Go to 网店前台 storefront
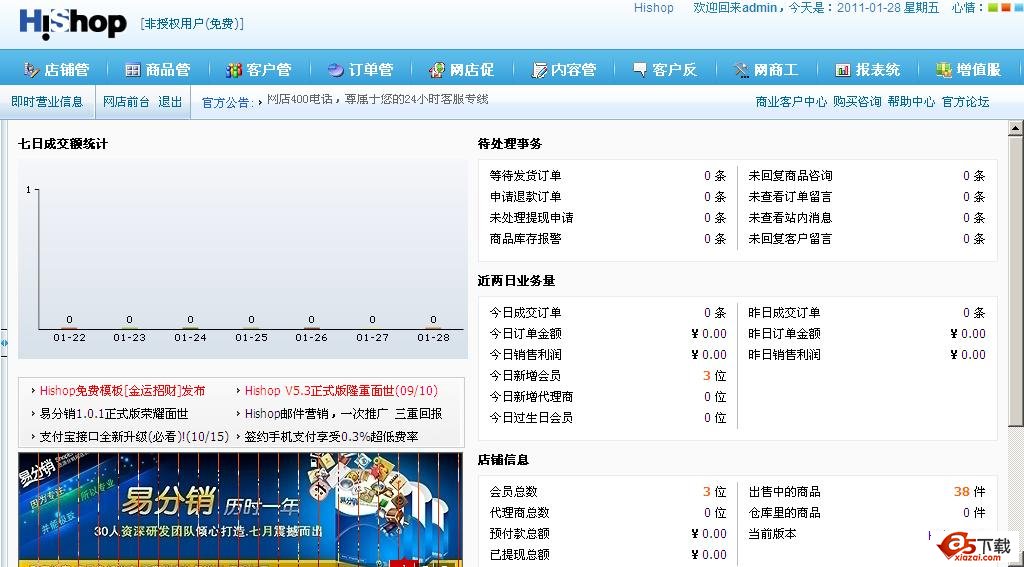This screenshot has width=1024, height=567. point(126,102)
